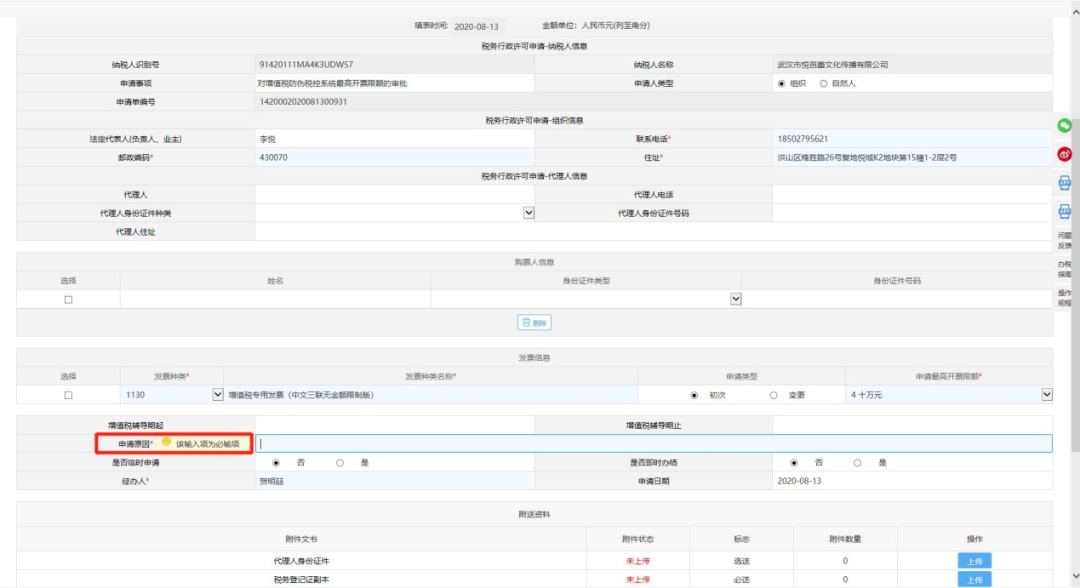Focus the 申请原因 input field

[654, 444]
